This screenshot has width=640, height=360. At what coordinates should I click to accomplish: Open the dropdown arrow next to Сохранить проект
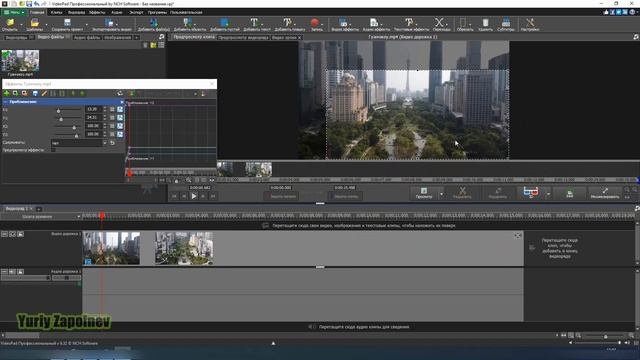pyautogui.click(x=86, y=24)
